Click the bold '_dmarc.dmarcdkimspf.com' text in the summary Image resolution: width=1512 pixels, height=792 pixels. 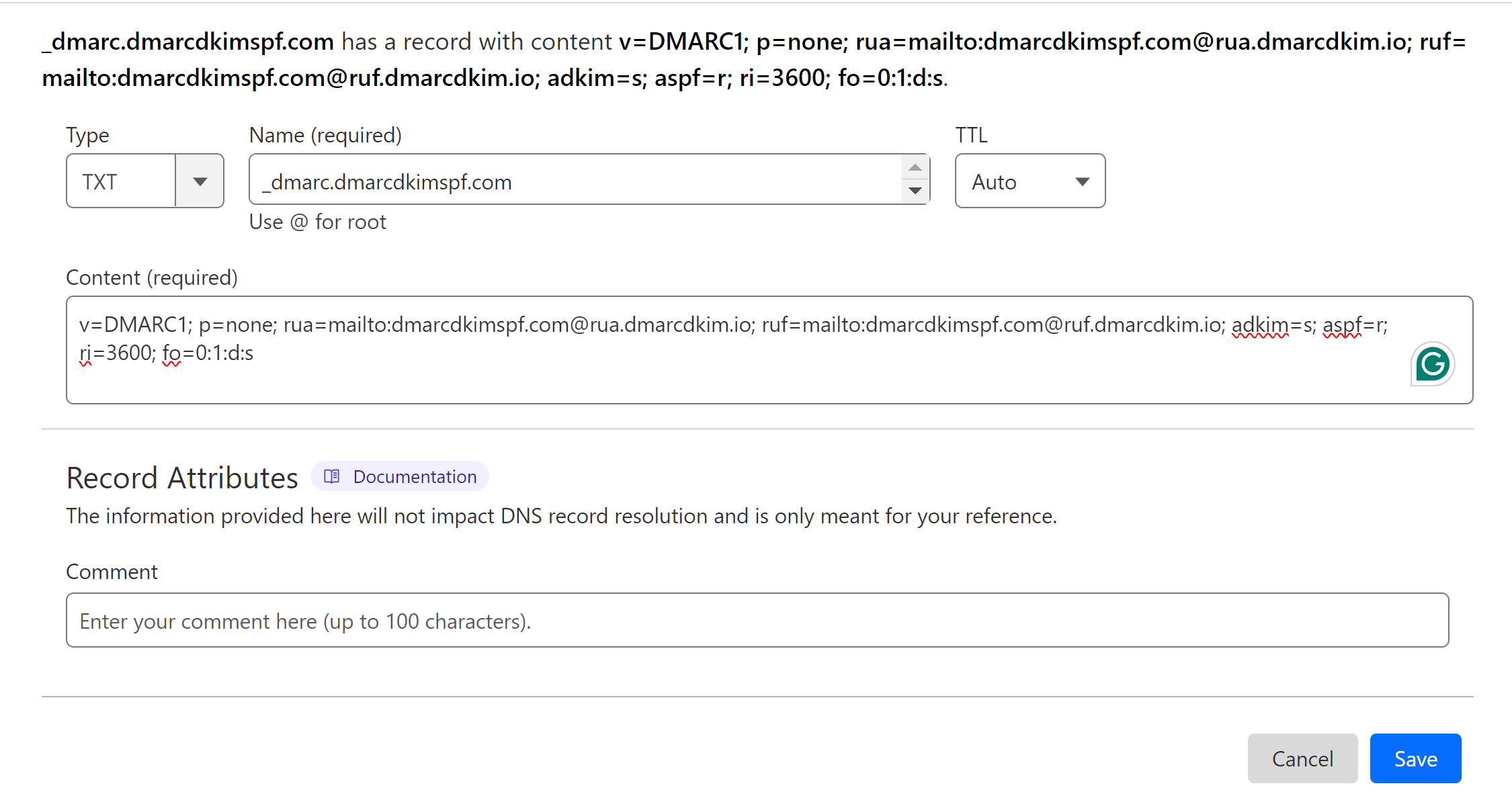tap(188, 42)
